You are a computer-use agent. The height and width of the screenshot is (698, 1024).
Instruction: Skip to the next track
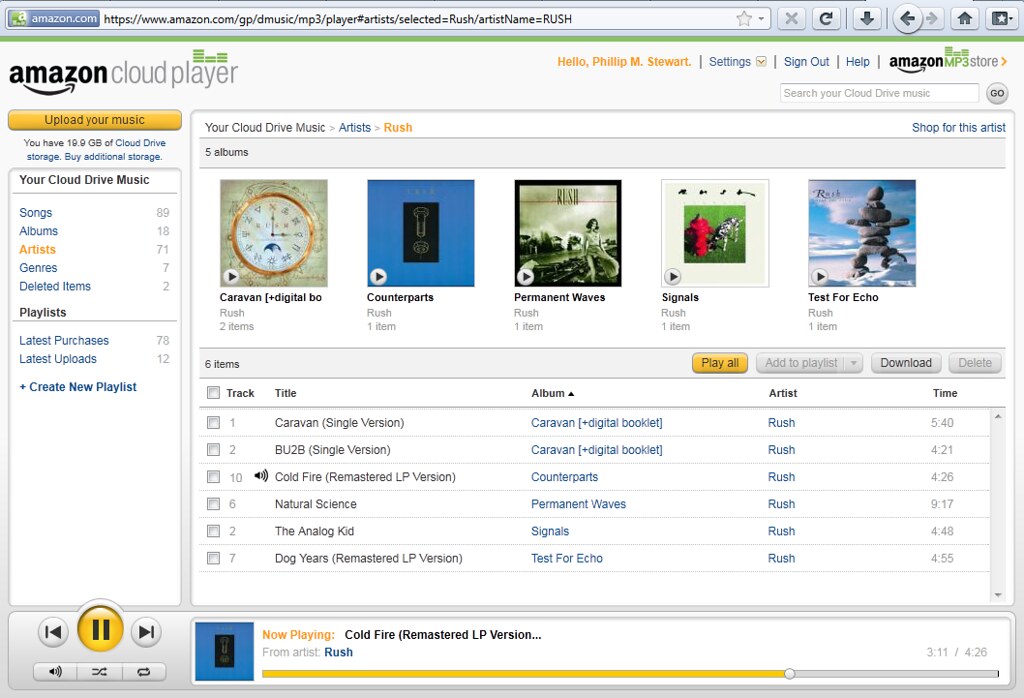tap(146, 631)
